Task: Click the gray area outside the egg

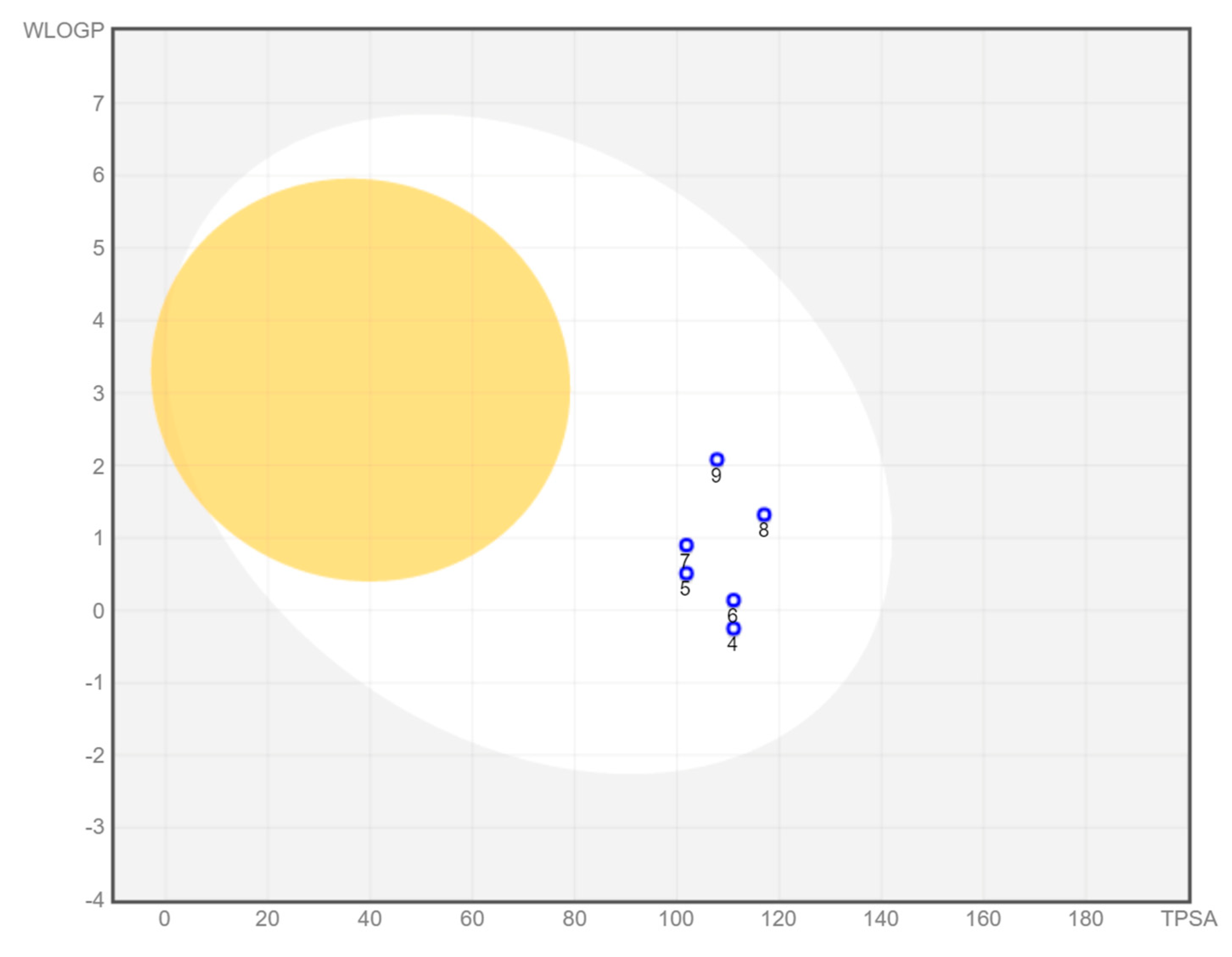Action: [1044, 226]
